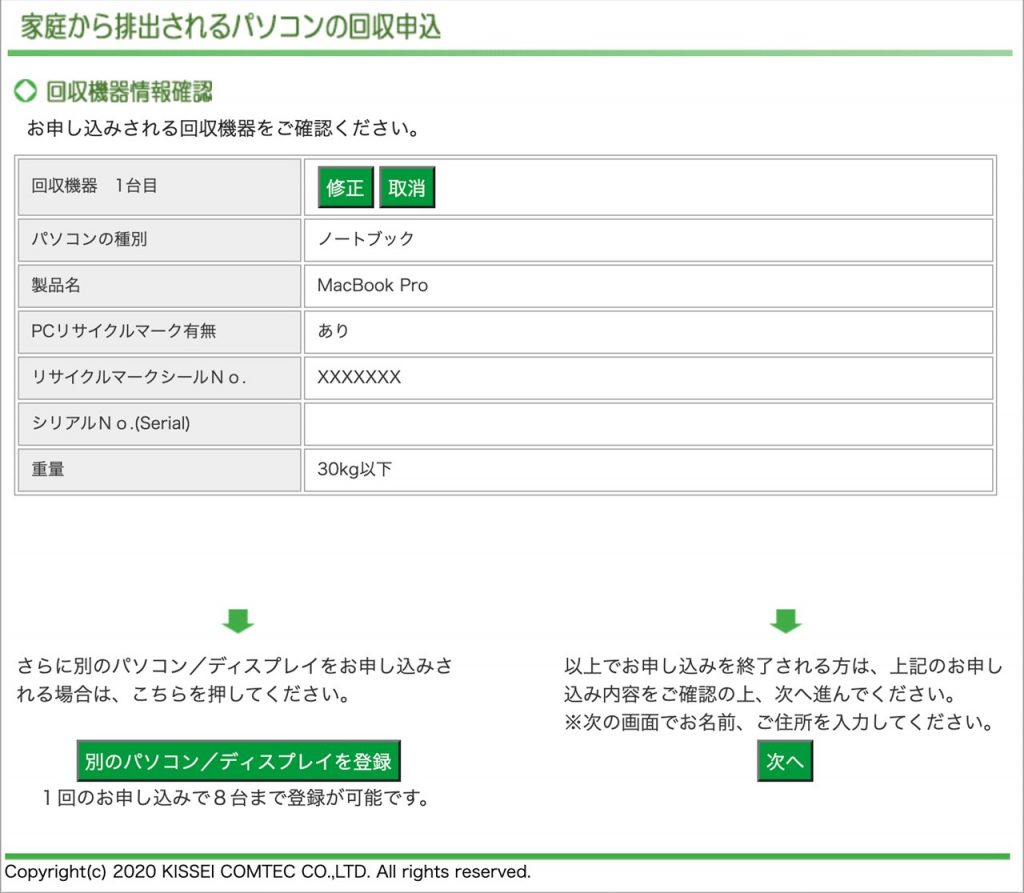Select the 回収機器 1台目 header cell
The height and width of the screenshot is (893, 1024).
pos(159,187)
